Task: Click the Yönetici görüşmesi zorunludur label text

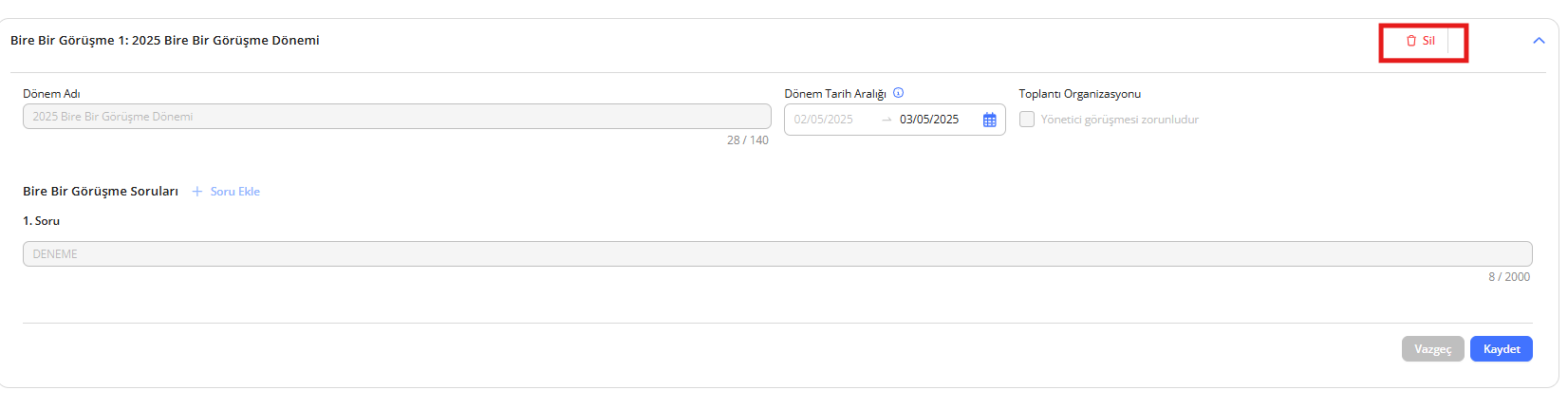Action: (x=1119, y=120)
